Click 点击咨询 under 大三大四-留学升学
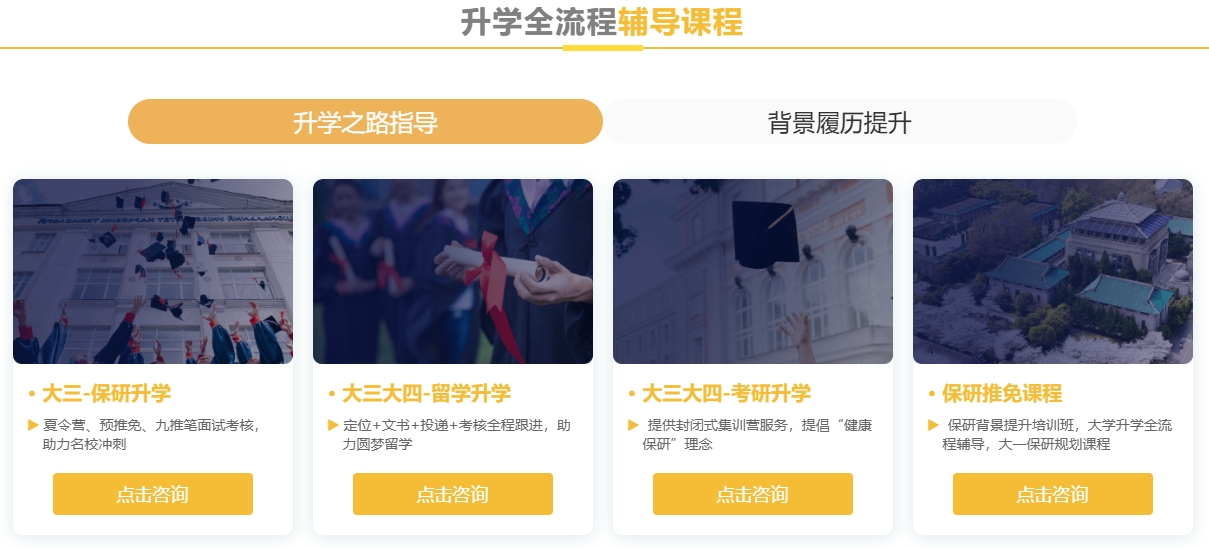 point(453,494)
